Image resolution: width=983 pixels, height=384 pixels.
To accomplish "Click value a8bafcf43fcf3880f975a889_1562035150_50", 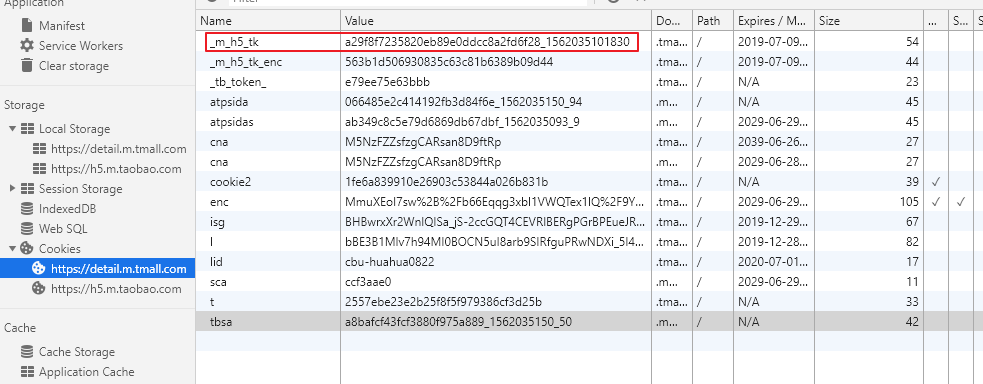I will click(x=458, y=322).
